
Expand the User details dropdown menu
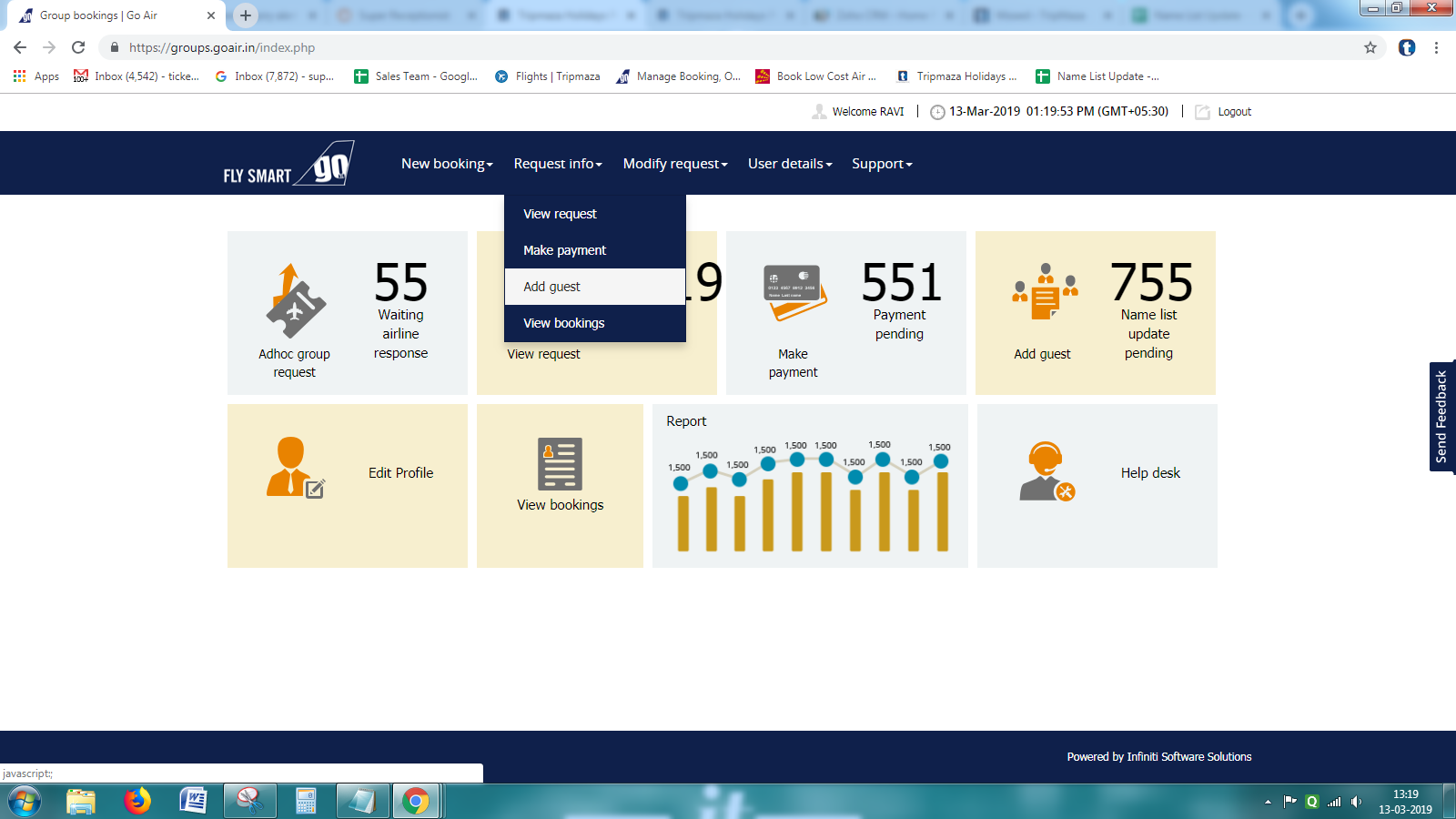coord(790,164)
